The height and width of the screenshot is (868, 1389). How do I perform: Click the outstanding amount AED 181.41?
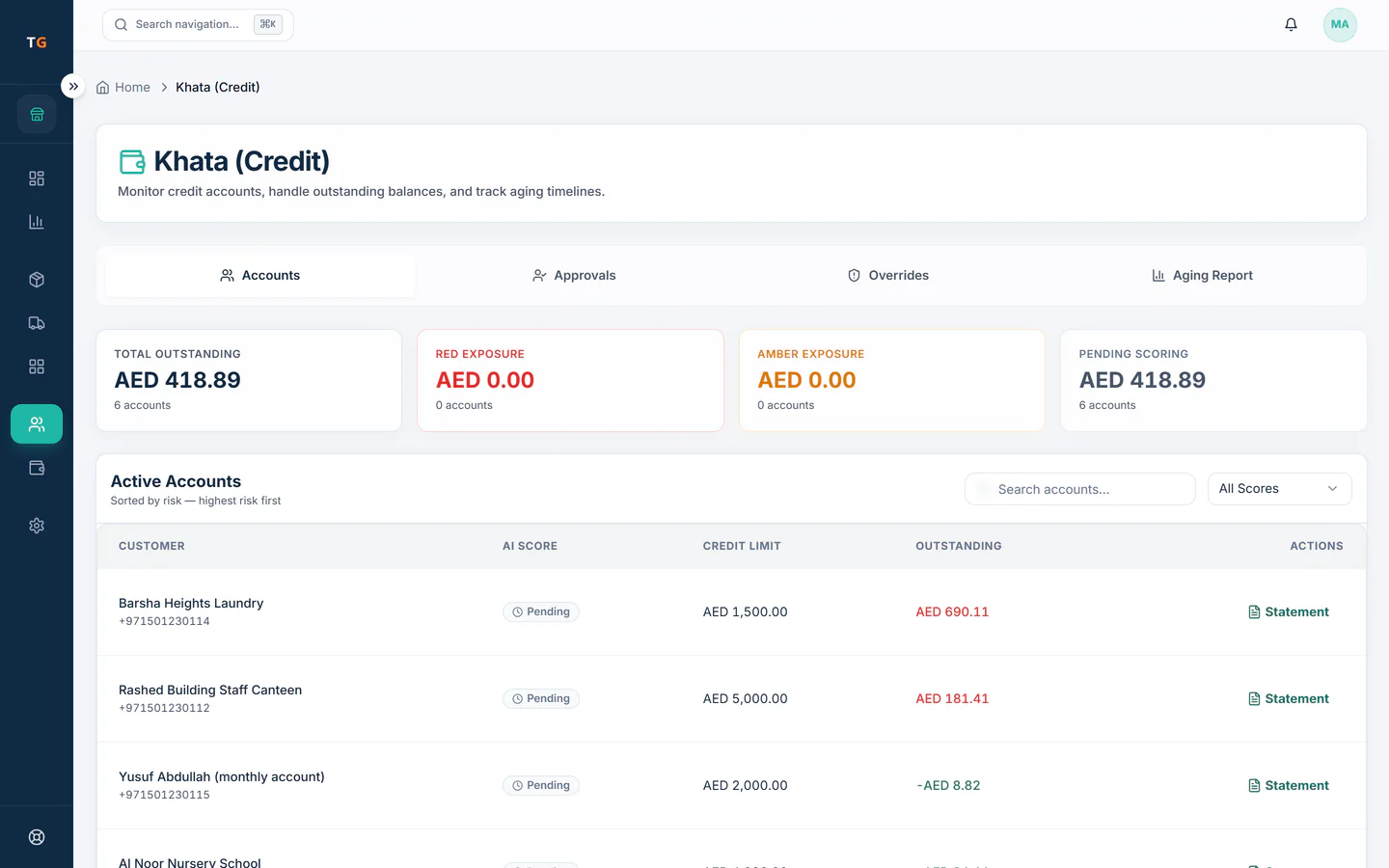[x=952, y=699]
